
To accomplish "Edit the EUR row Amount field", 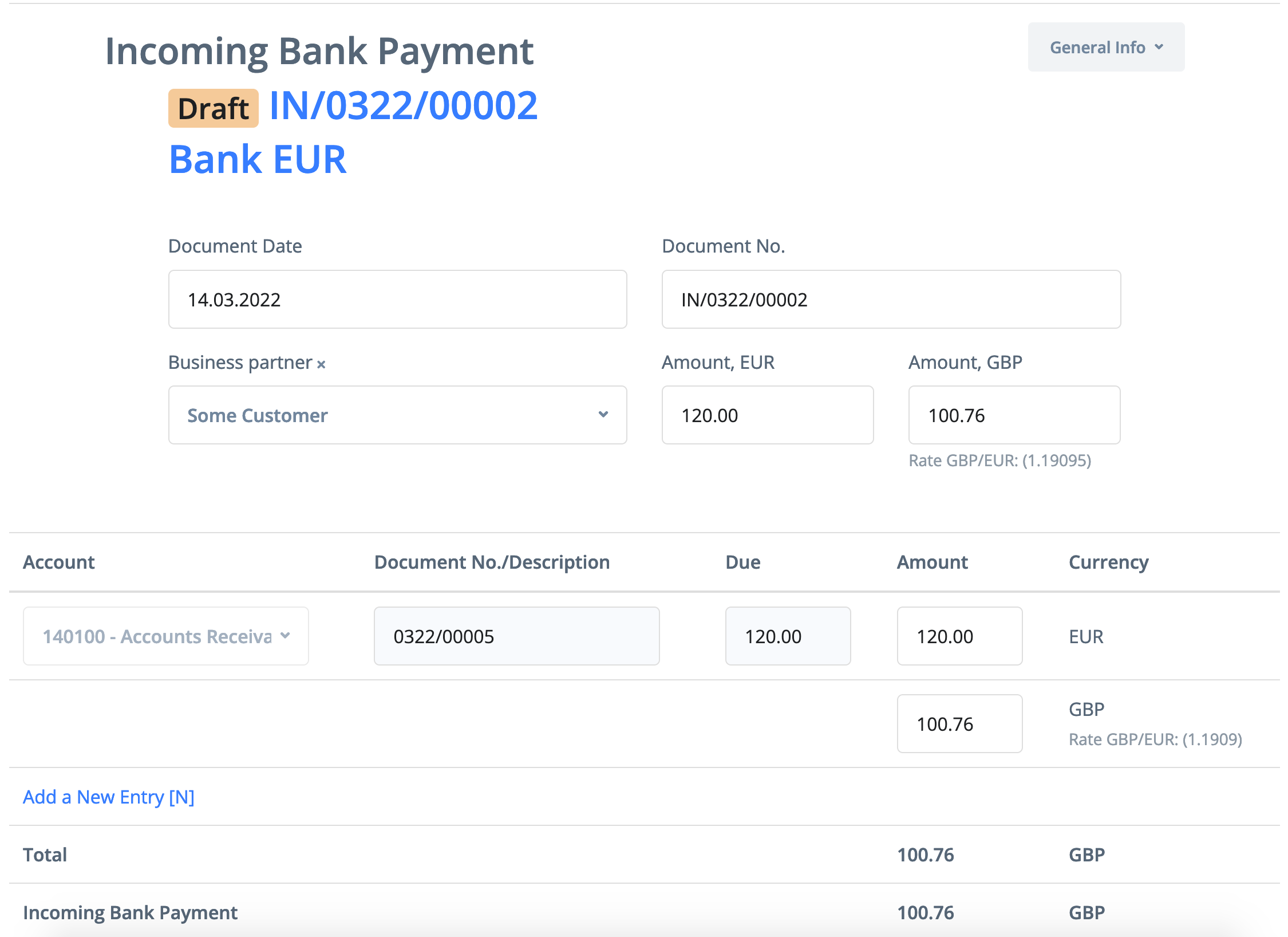I will coord(959,636).
